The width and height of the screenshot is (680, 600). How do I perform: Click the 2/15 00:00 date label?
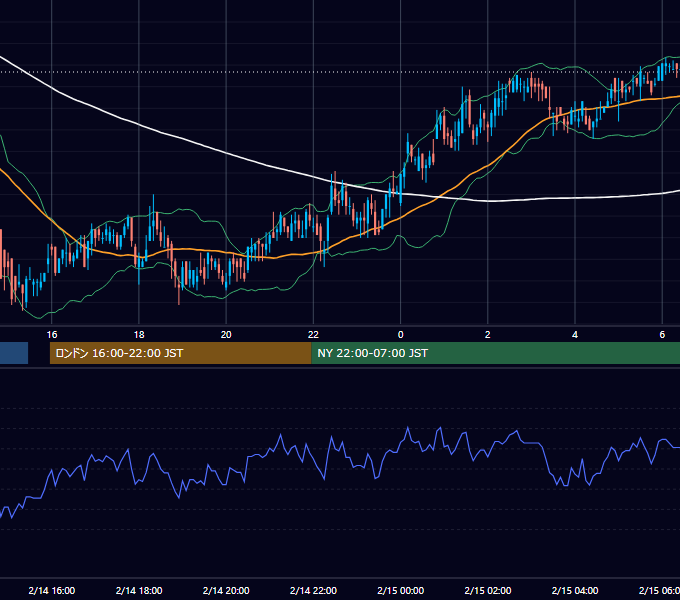tap(400, 590)
